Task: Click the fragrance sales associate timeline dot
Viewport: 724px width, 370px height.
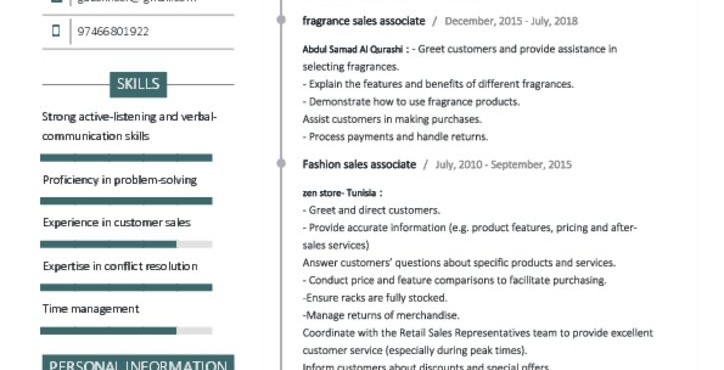Action: [x=281, y=19]
